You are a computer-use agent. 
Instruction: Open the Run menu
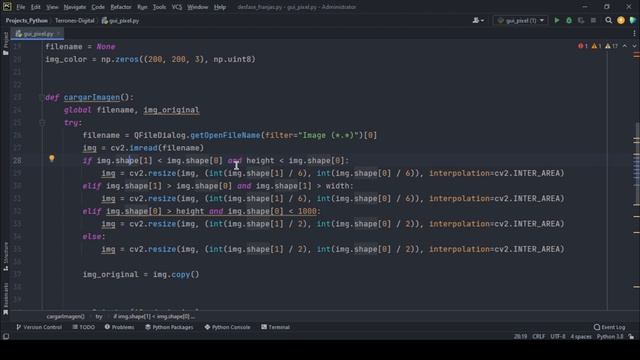point(142,7)
